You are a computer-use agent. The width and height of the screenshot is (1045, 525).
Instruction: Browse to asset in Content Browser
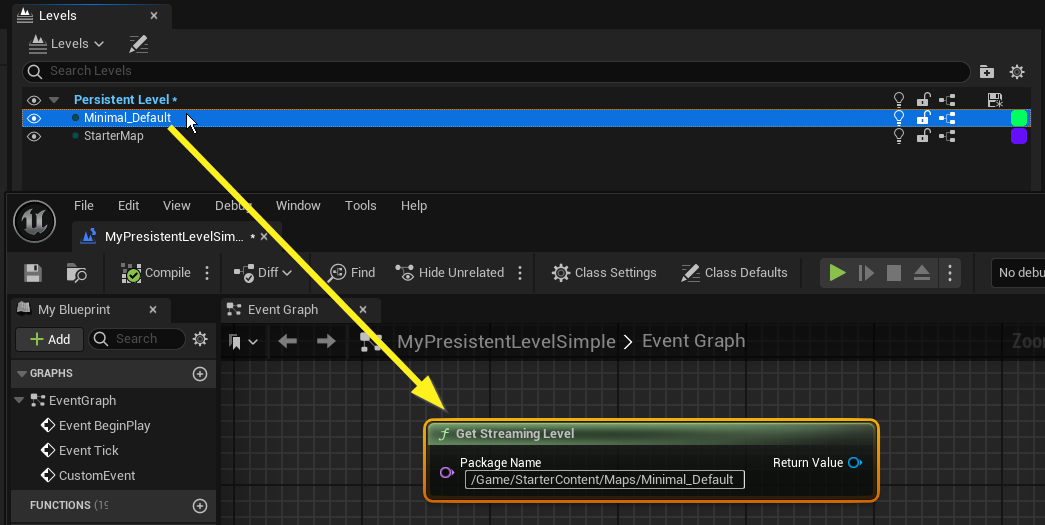tap(77, 273)
